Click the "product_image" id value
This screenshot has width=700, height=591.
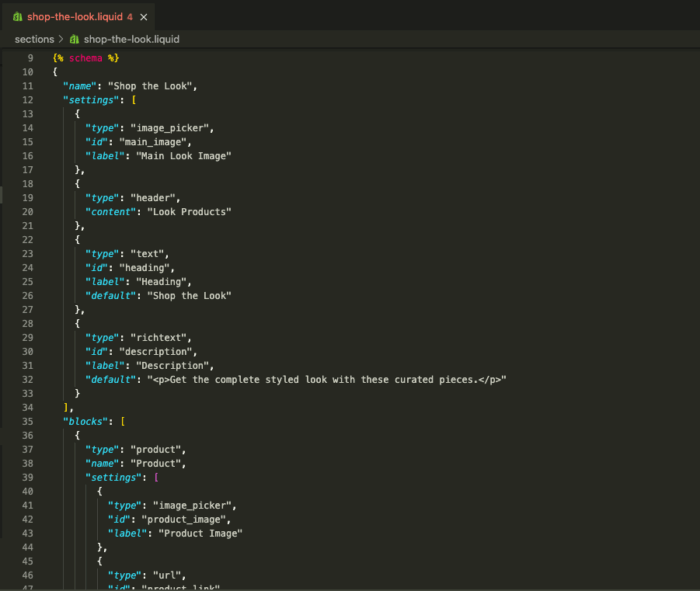(x=183, y=520)
